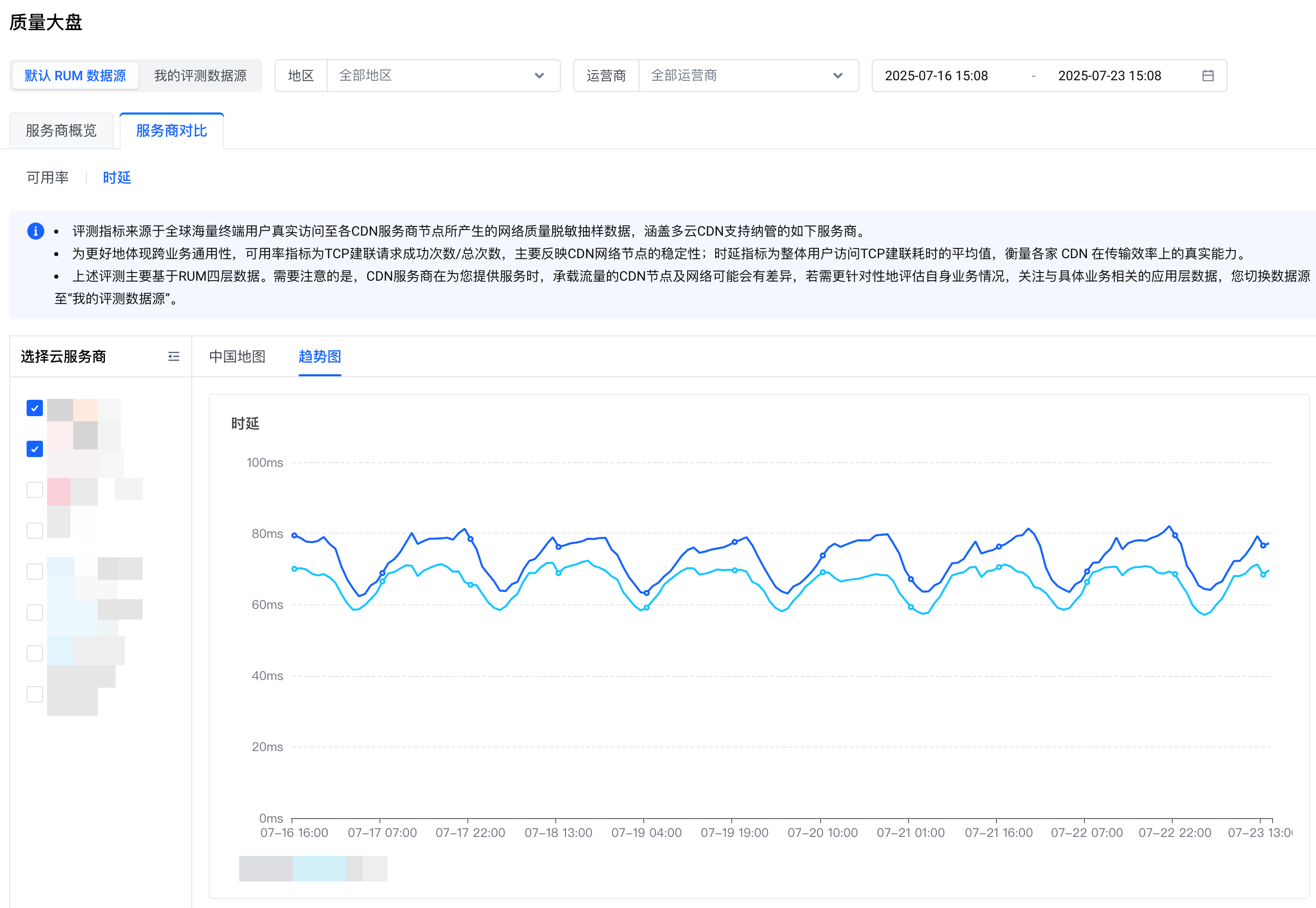The height and width of the screenshot is (908, 1316).
Task: Expand the 全部地区 dropdown arrow
Action: 539,76
